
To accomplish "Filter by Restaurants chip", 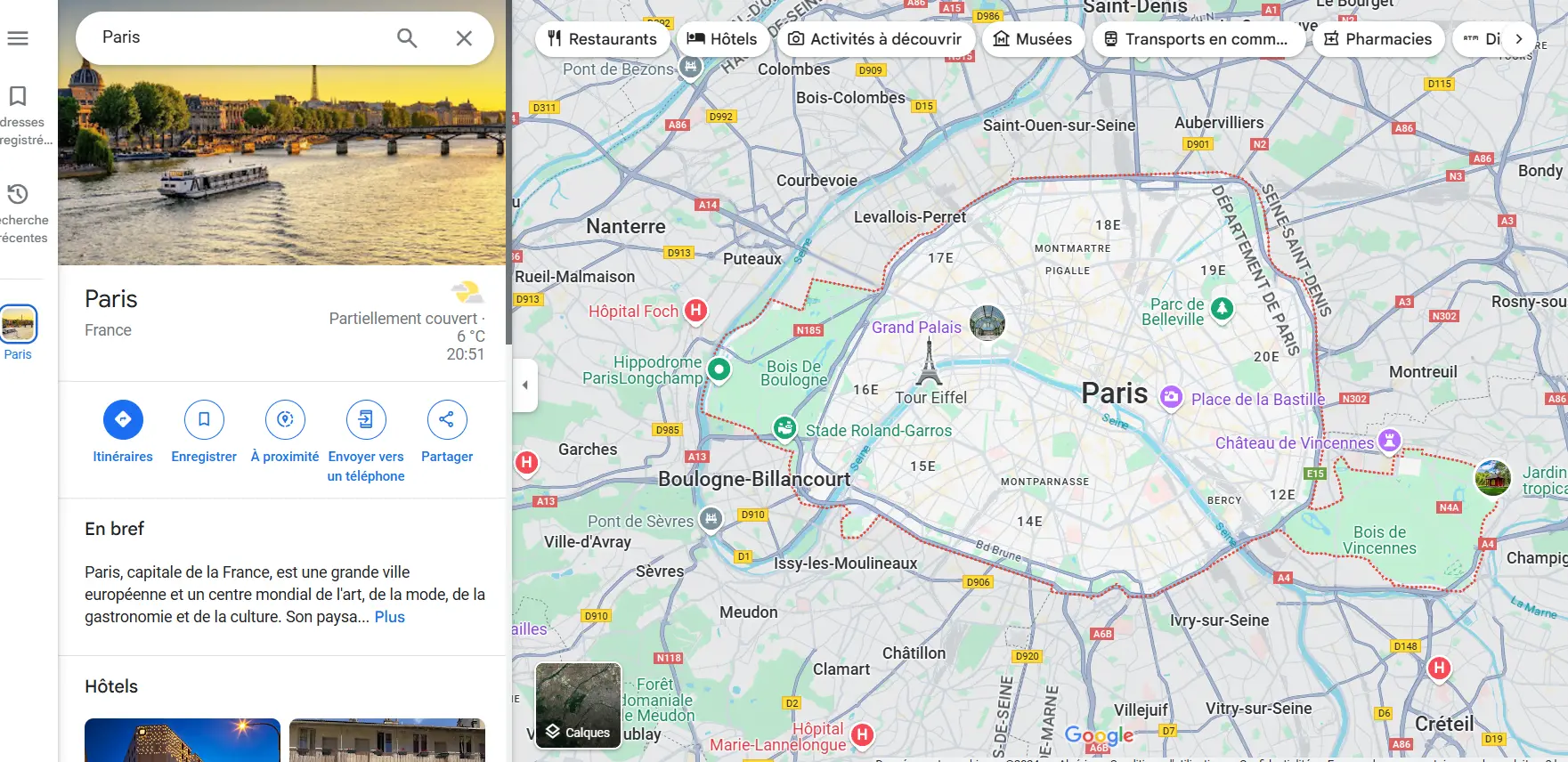I will pyautogui.click(x=602, y=39).
